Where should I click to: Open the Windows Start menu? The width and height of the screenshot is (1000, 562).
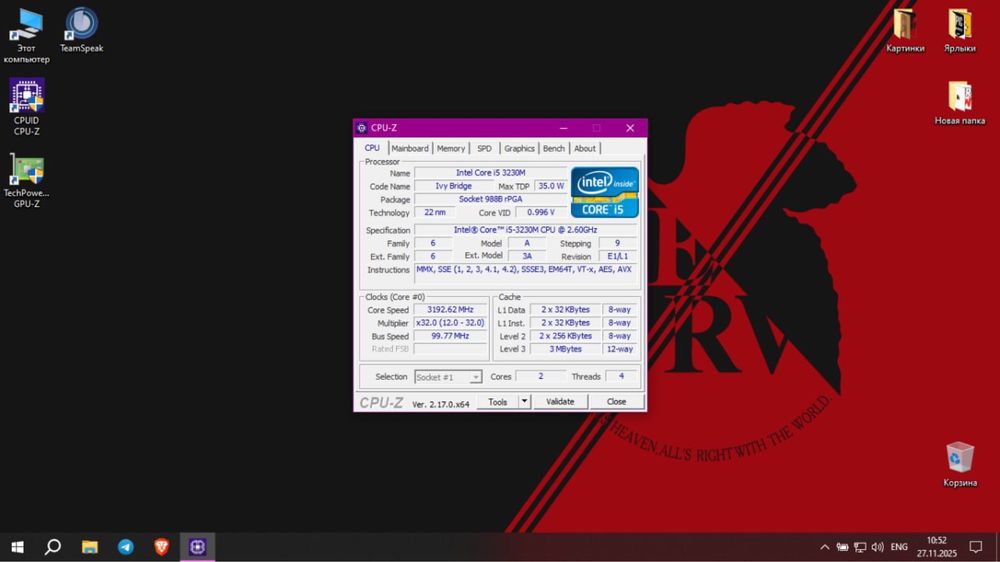click(x=17, y=547)
